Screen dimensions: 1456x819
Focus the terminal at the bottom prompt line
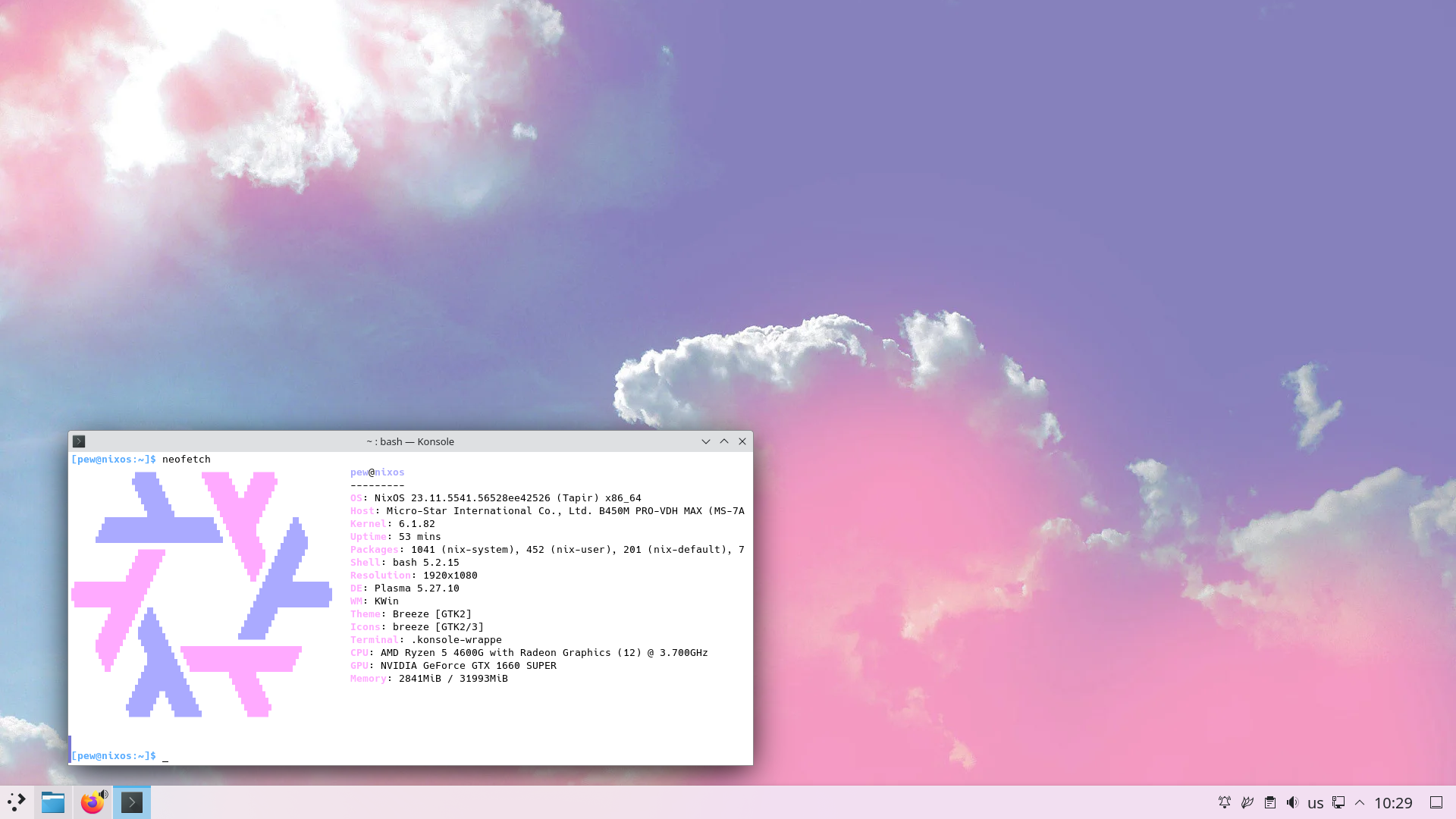[x=303, y=755]
